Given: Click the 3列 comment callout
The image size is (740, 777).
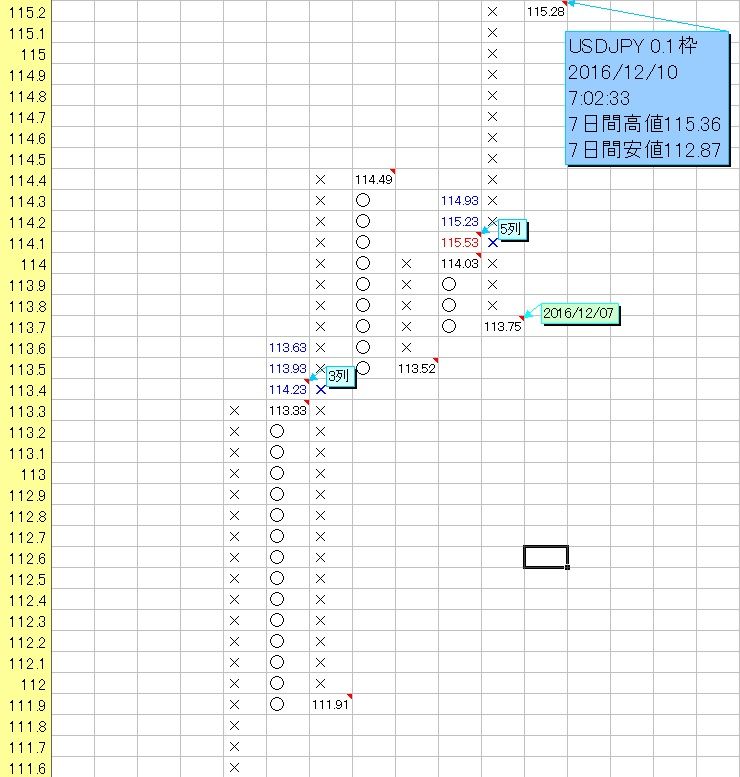Looking at the screenshot, I should 341,377.
